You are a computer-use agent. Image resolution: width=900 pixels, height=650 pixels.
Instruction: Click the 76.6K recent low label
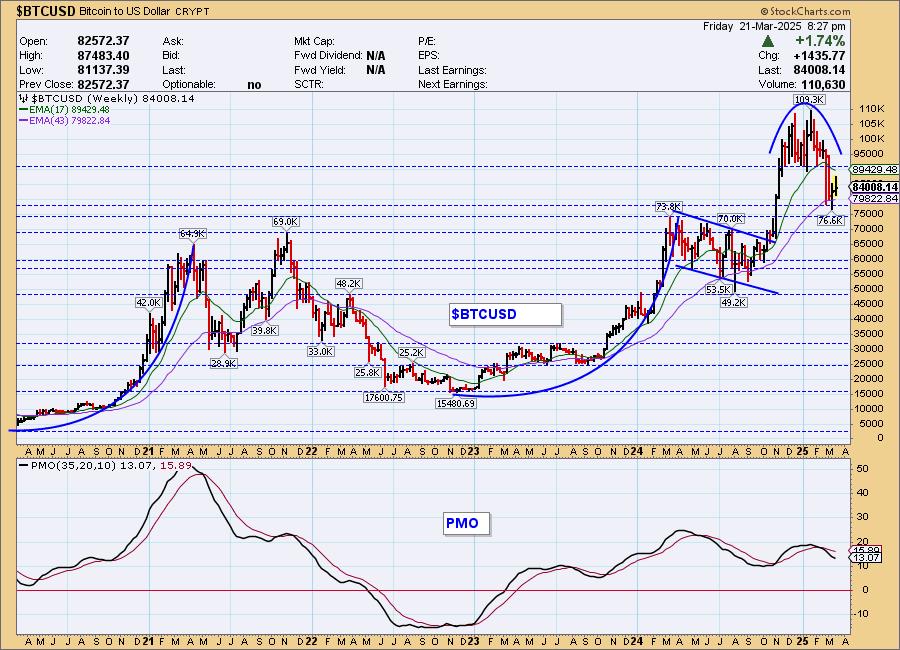pos(831,220)
